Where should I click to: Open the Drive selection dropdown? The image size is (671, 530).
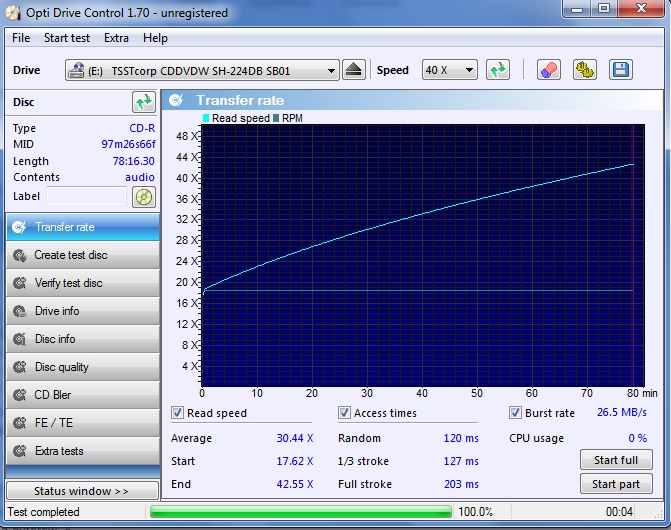pos(202,70)
